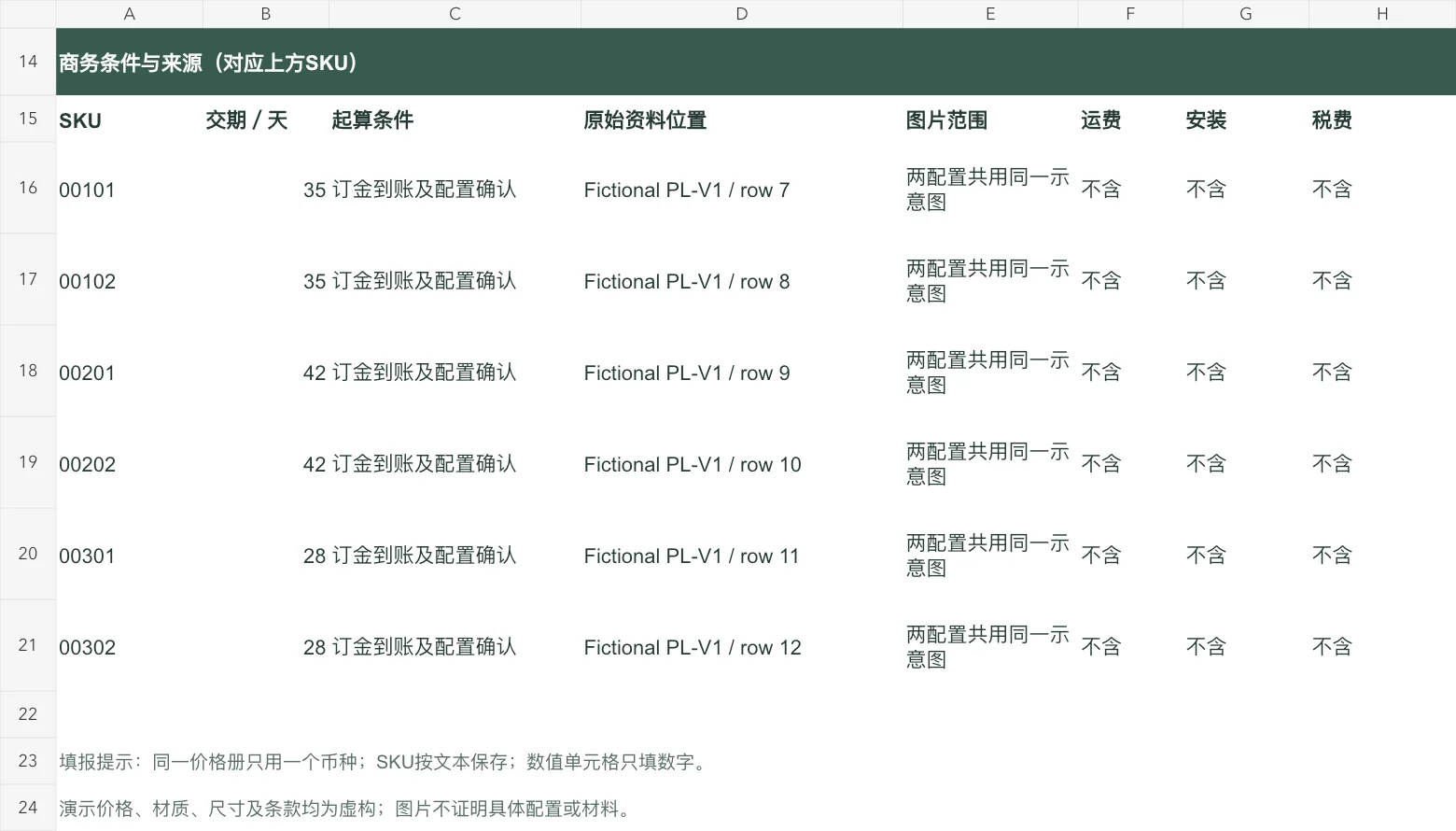Click 税费 value 不含 for SKU 00302
Screen dimensions: 1456x831
pos(1382,646)
